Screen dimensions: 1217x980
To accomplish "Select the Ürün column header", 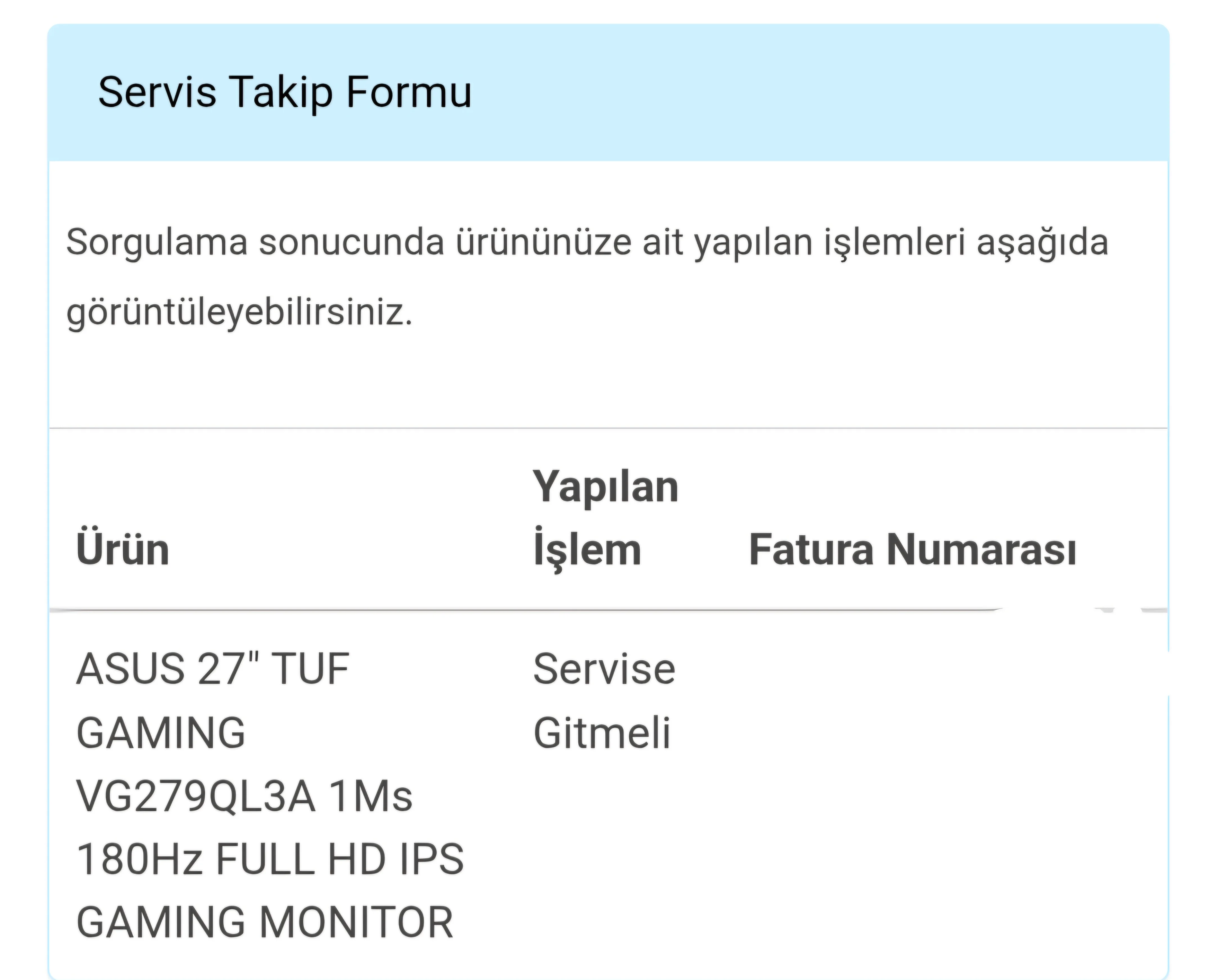I will click(123, 549).
